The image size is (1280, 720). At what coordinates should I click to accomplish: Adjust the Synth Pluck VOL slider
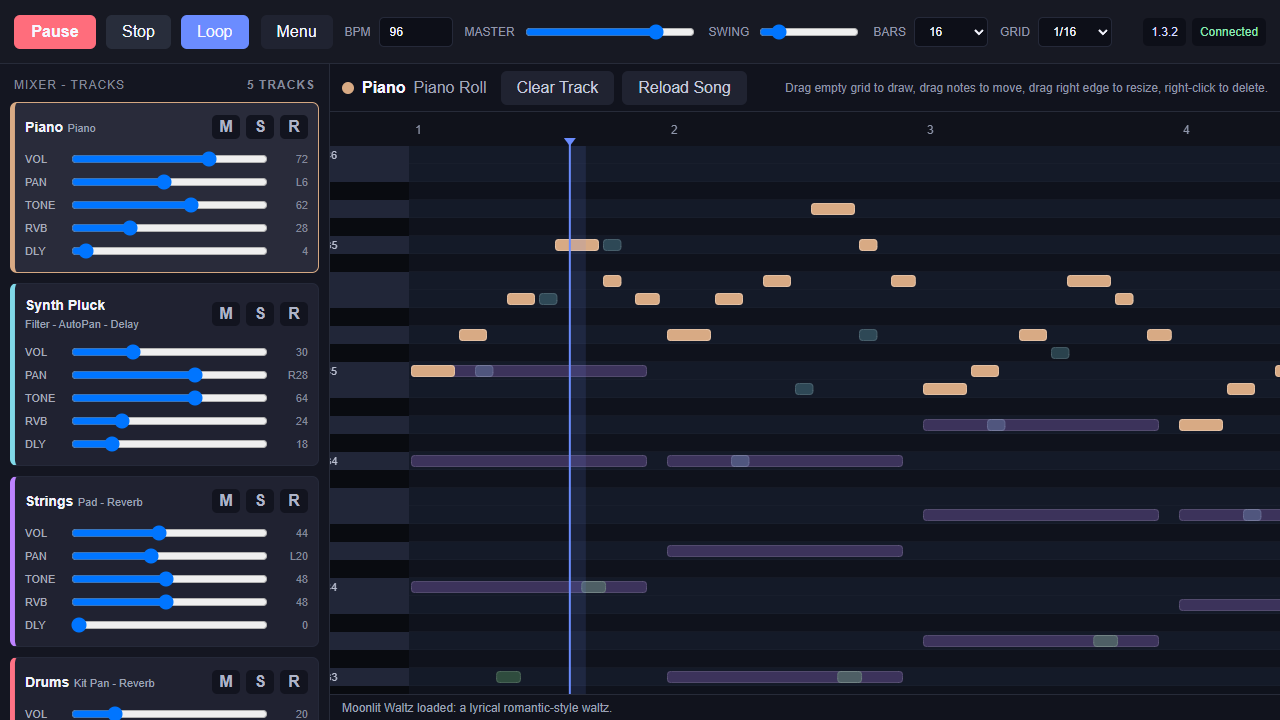coord(169,352)
